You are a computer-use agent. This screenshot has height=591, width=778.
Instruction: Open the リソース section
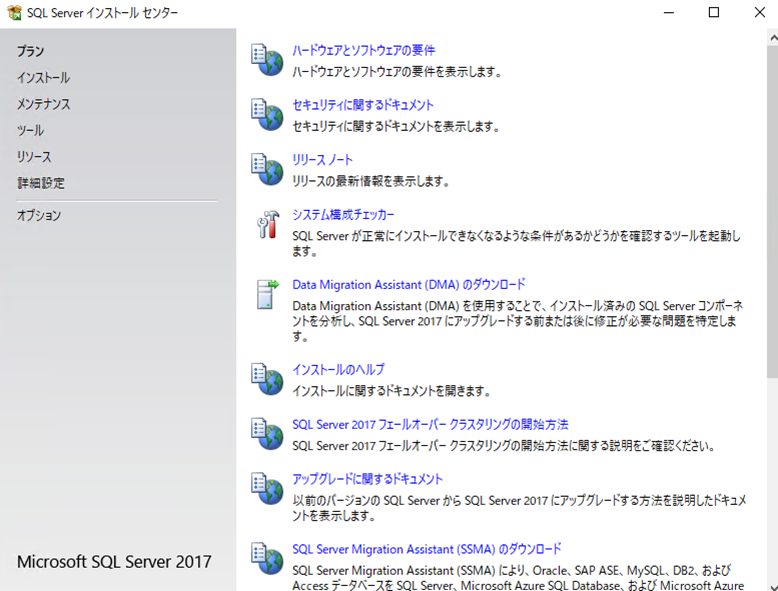point(34,157)
